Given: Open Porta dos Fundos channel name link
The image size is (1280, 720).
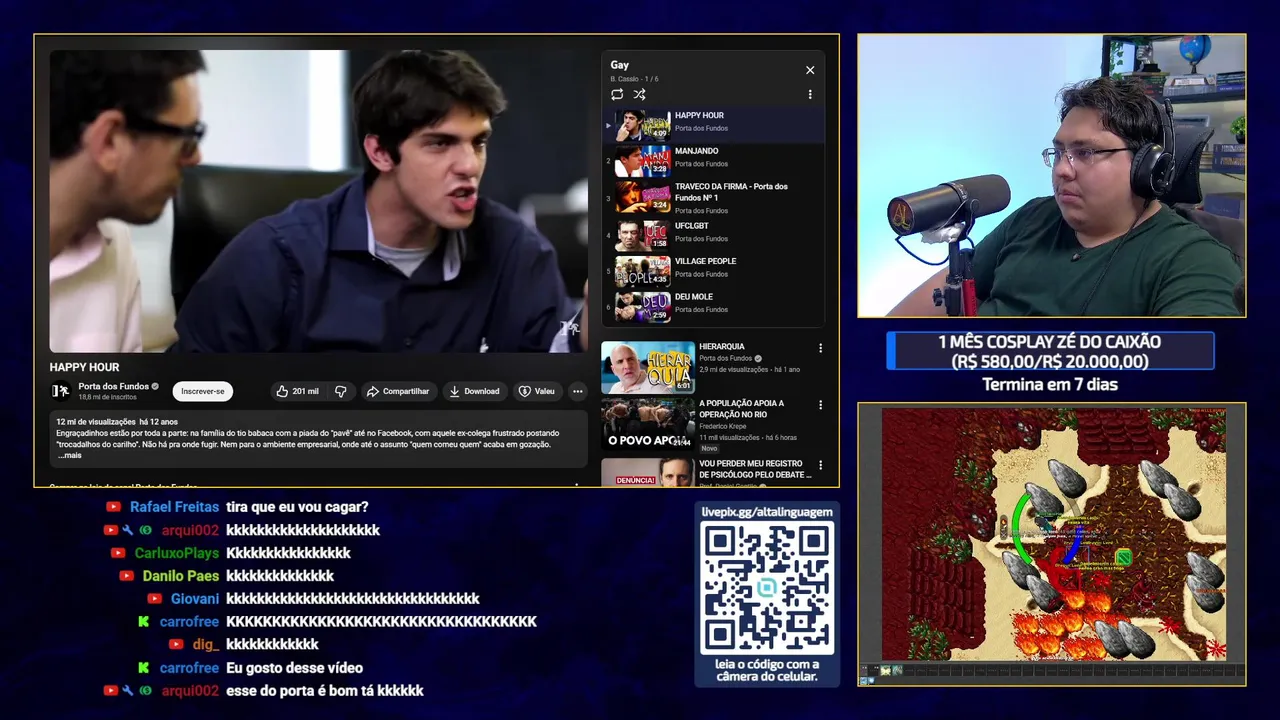Looking at the screenshot, I should coord(114,386).
